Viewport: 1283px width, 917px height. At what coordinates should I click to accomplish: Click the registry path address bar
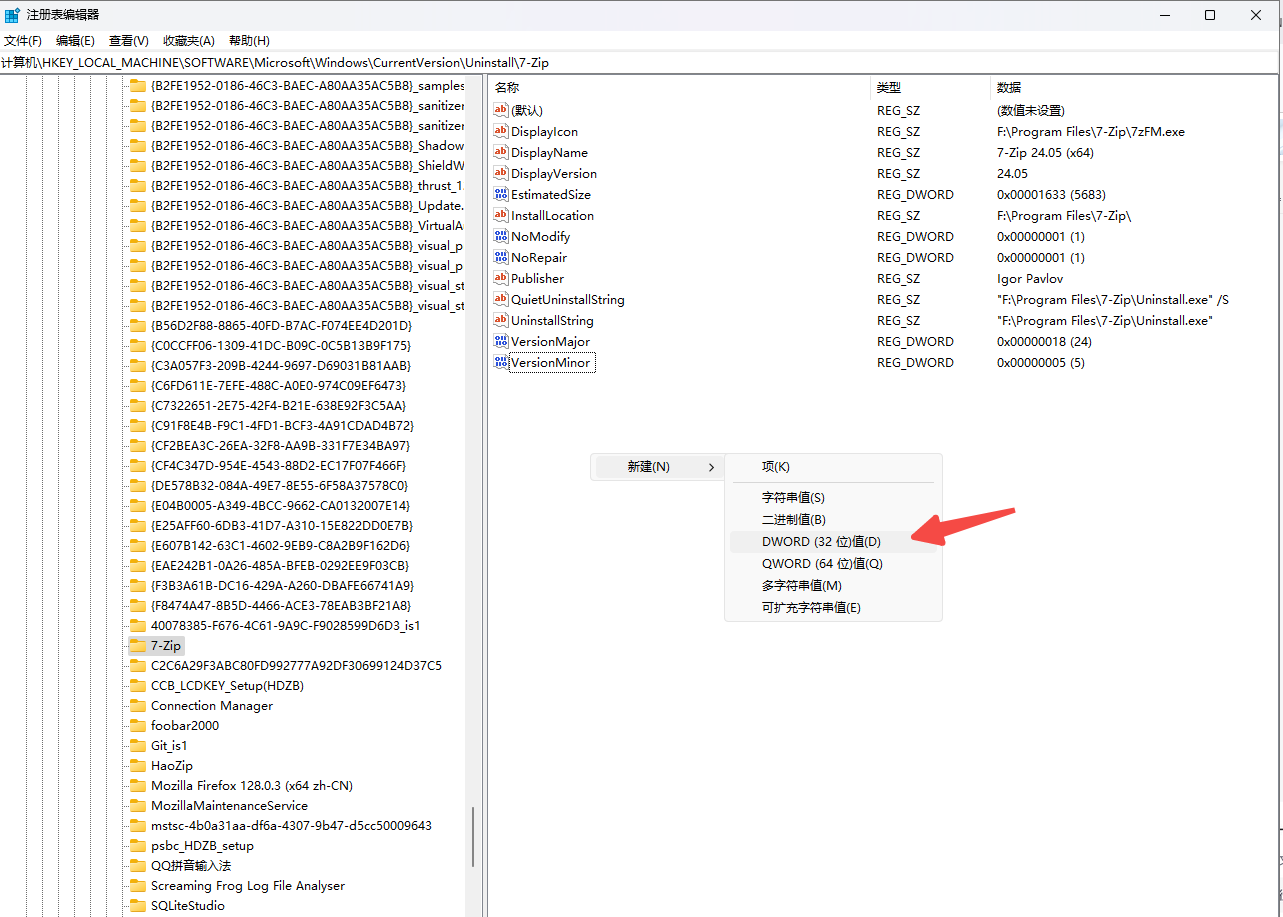(640, 63)
